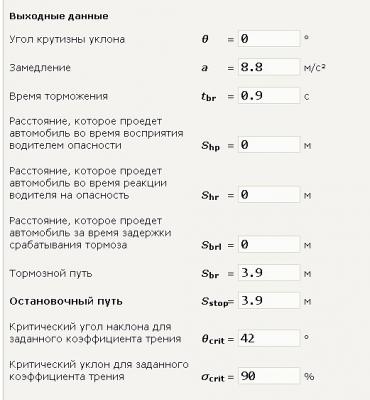Click the braking time tbr field
This screenshot has height=400, width=370.
coord(269,96)
